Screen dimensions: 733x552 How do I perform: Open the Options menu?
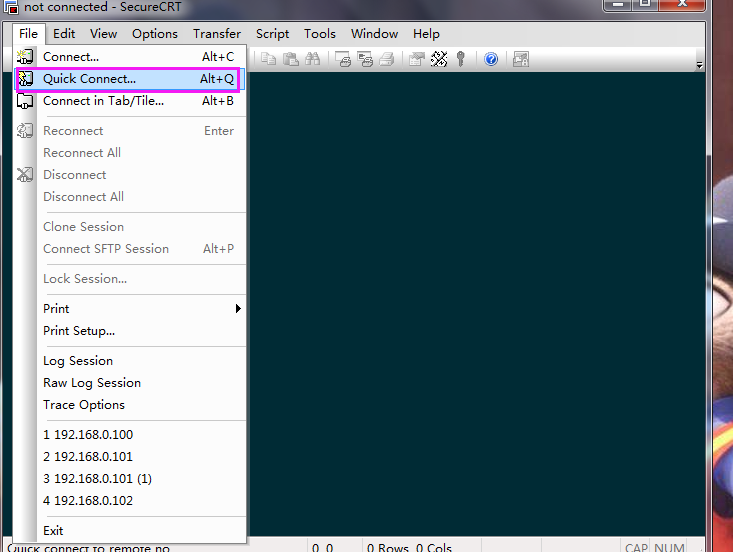click(x=155, y=34)
